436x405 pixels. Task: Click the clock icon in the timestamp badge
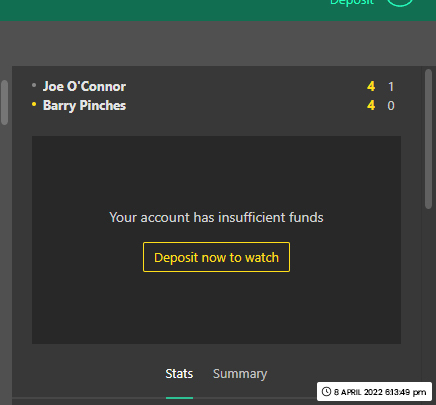point(326,392)
